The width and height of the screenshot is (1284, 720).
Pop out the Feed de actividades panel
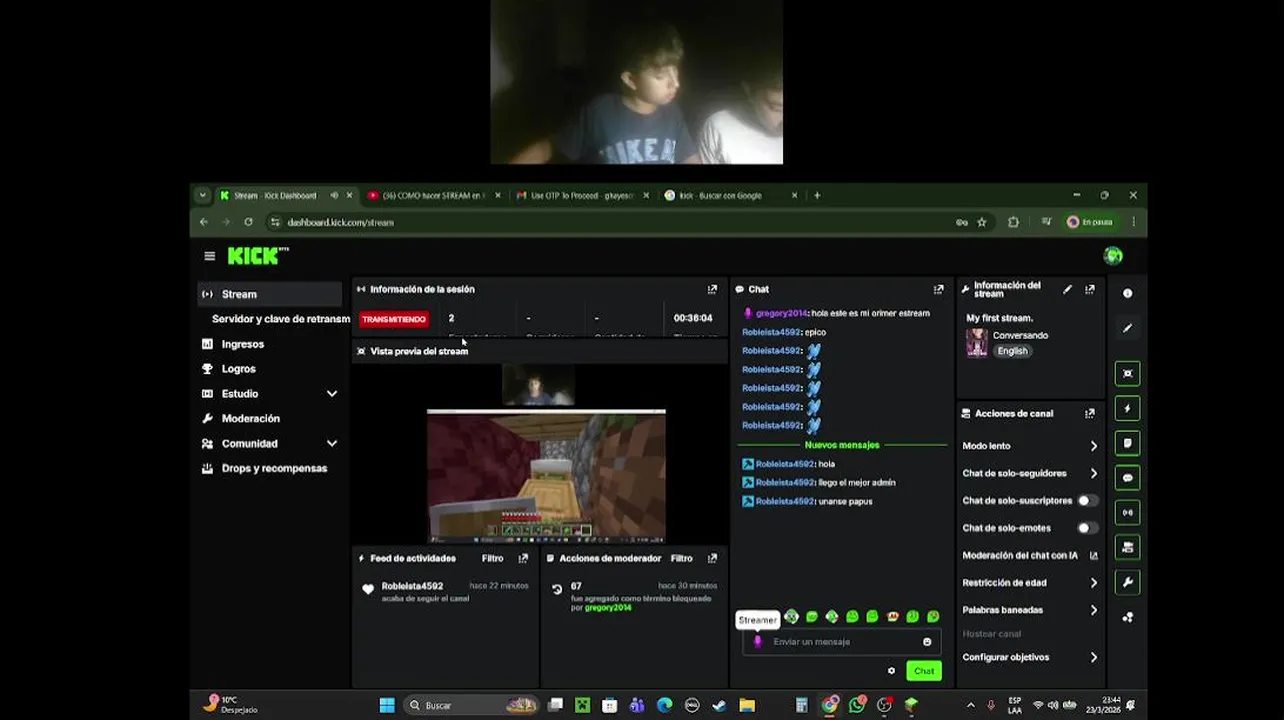tap(523, 558)
